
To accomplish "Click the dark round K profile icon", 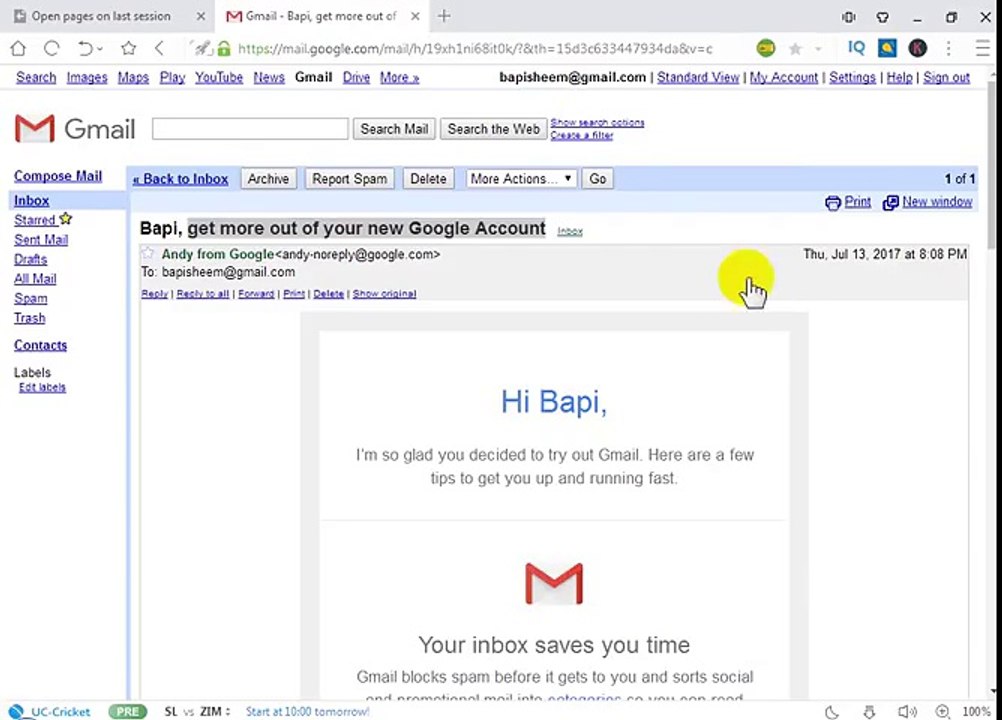I will point(918,48).
